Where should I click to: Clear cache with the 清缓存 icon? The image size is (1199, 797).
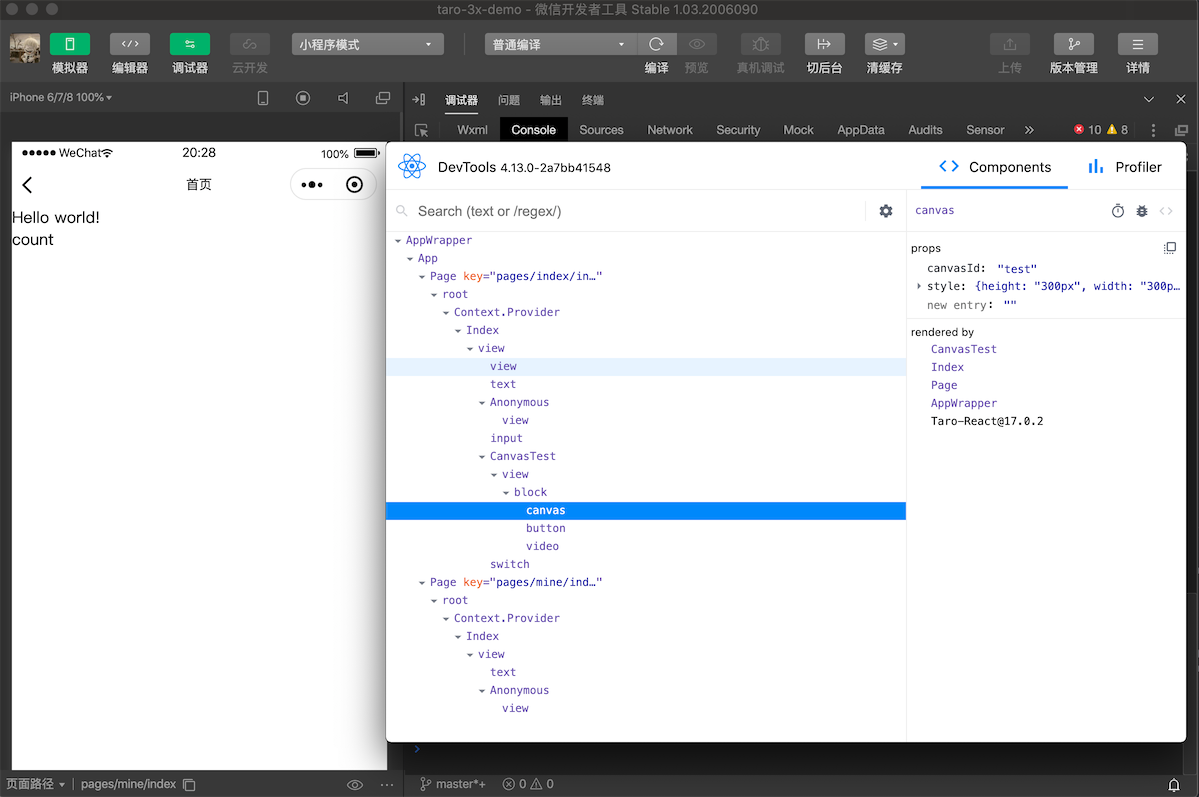[x=885, y=44]
